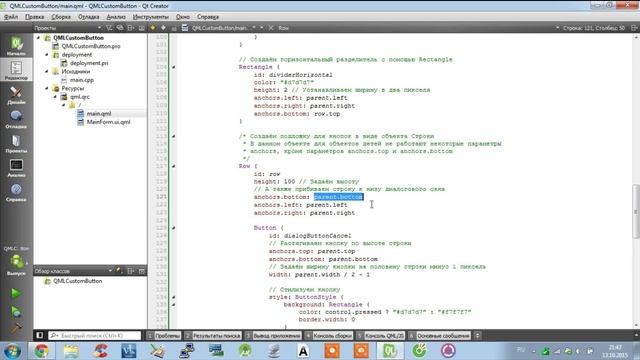This screenshot has height=360, width=640.
Task: Open the Design (Дизайн) mode
Action: point(16,94)
